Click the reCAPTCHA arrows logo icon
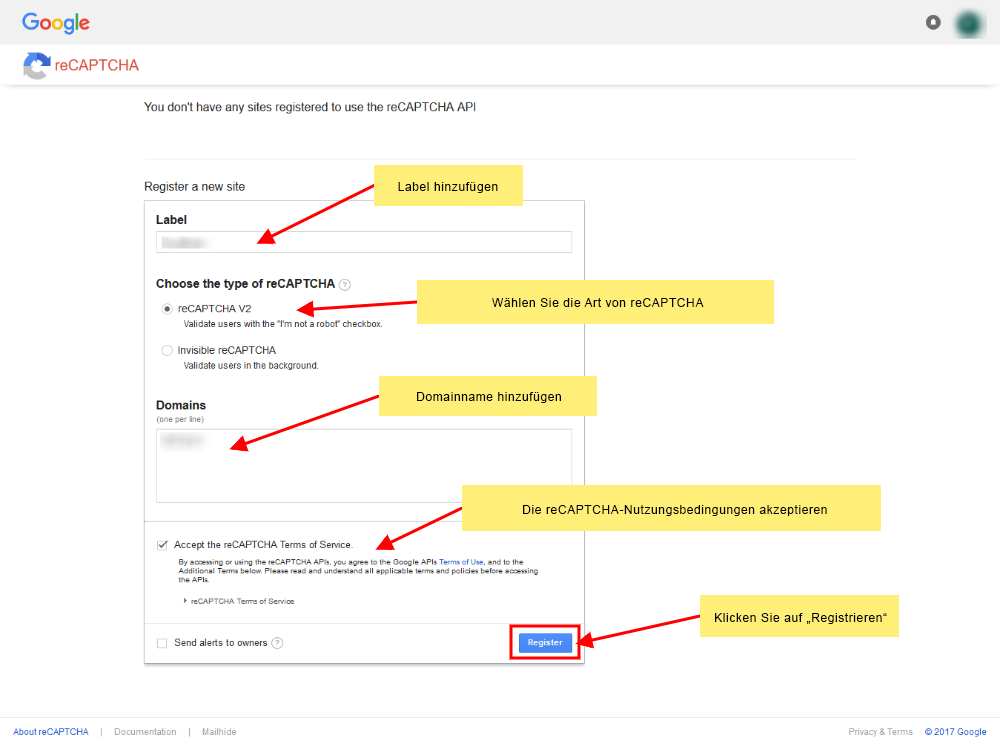This screenshot has width=1000, height=738. tap(36, 65)
